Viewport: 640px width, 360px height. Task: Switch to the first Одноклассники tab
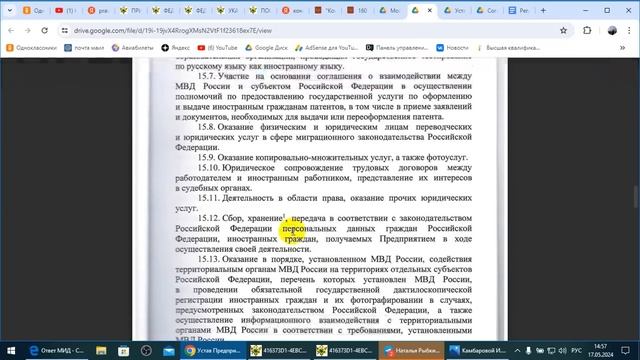(x=33, y=11)
